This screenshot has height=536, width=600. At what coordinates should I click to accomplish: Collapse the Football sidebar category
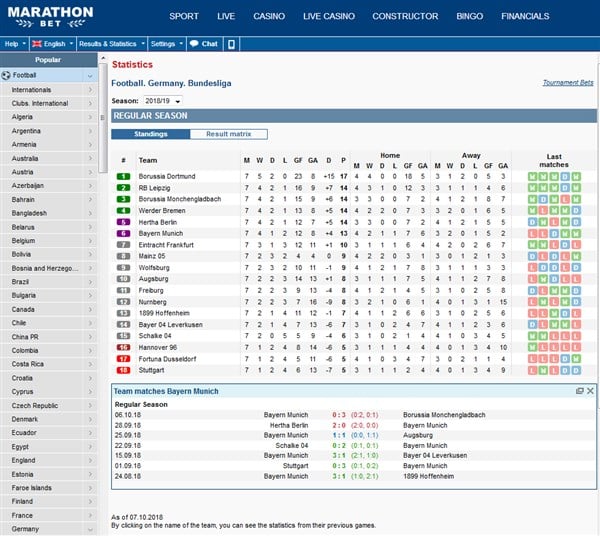coord(90,76)
